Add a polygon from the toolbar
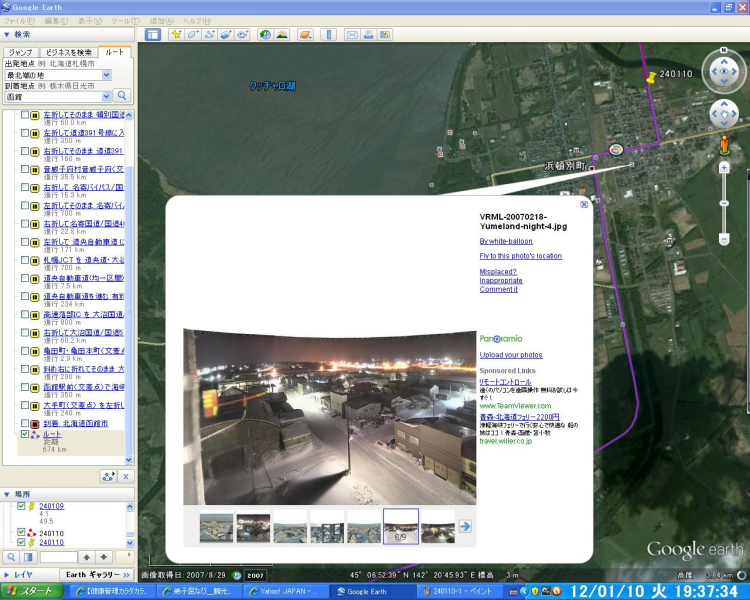Screen dimensions: 750x600 pos(193,34)
